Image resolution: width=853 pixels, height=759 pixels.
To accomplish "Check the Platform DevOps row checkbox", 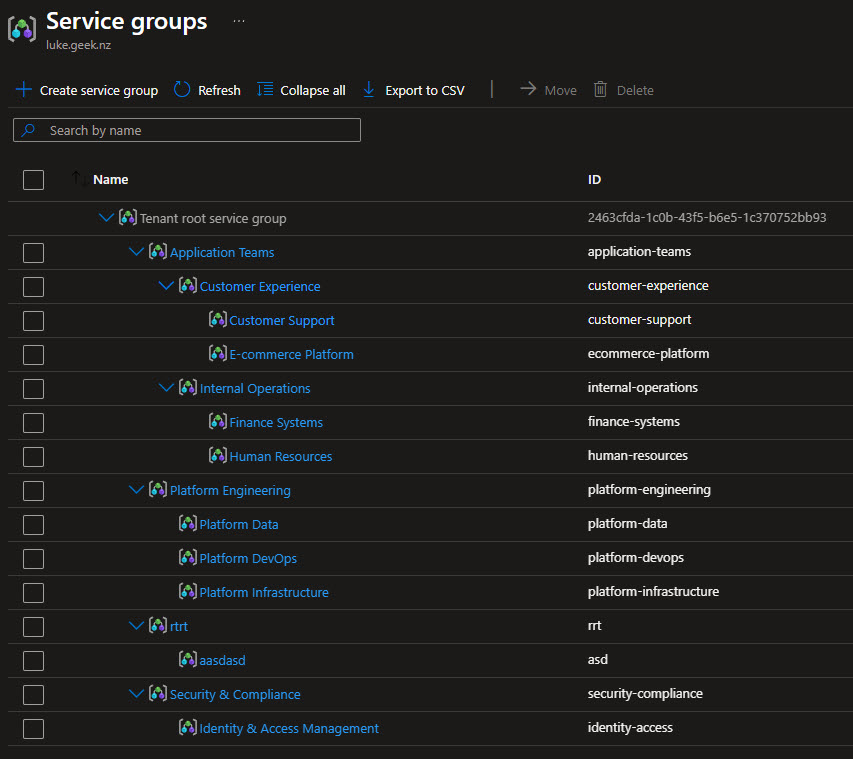I will click(33, 559).
